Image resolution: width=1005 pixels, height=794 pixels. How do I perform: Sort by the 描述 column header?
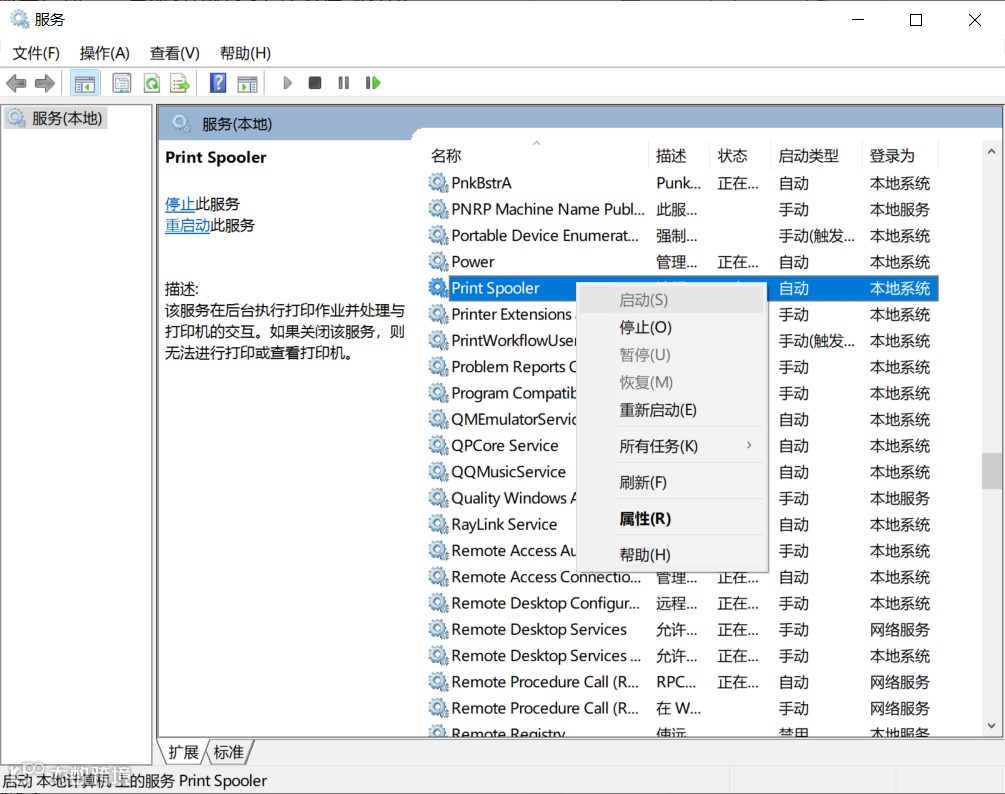[x=679, y=156]
